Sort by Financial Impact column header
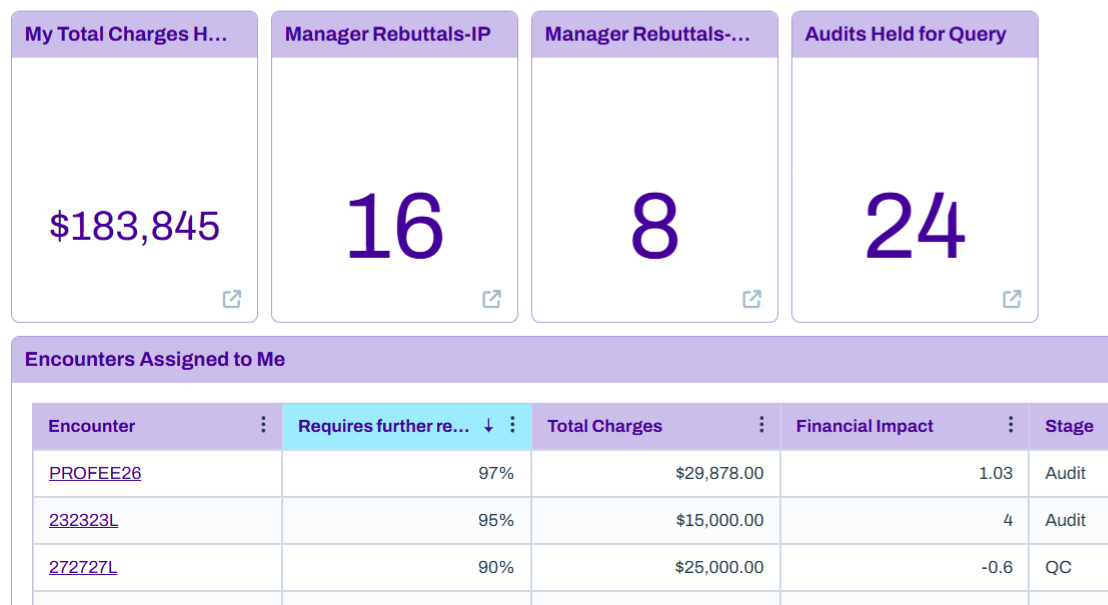The width and height of the screenshot is (1108, 605). pyautogui.click(x=864, y=426)
